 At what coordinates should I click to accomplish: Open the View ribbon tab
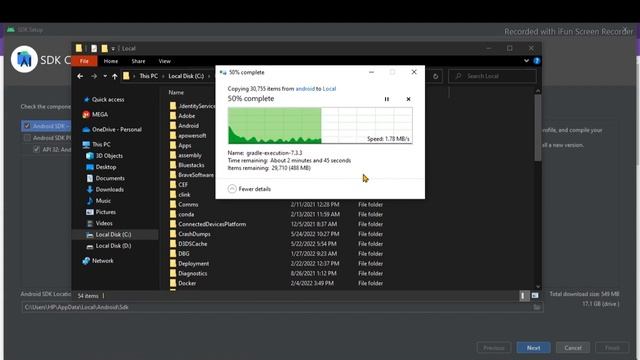point(164,61)
